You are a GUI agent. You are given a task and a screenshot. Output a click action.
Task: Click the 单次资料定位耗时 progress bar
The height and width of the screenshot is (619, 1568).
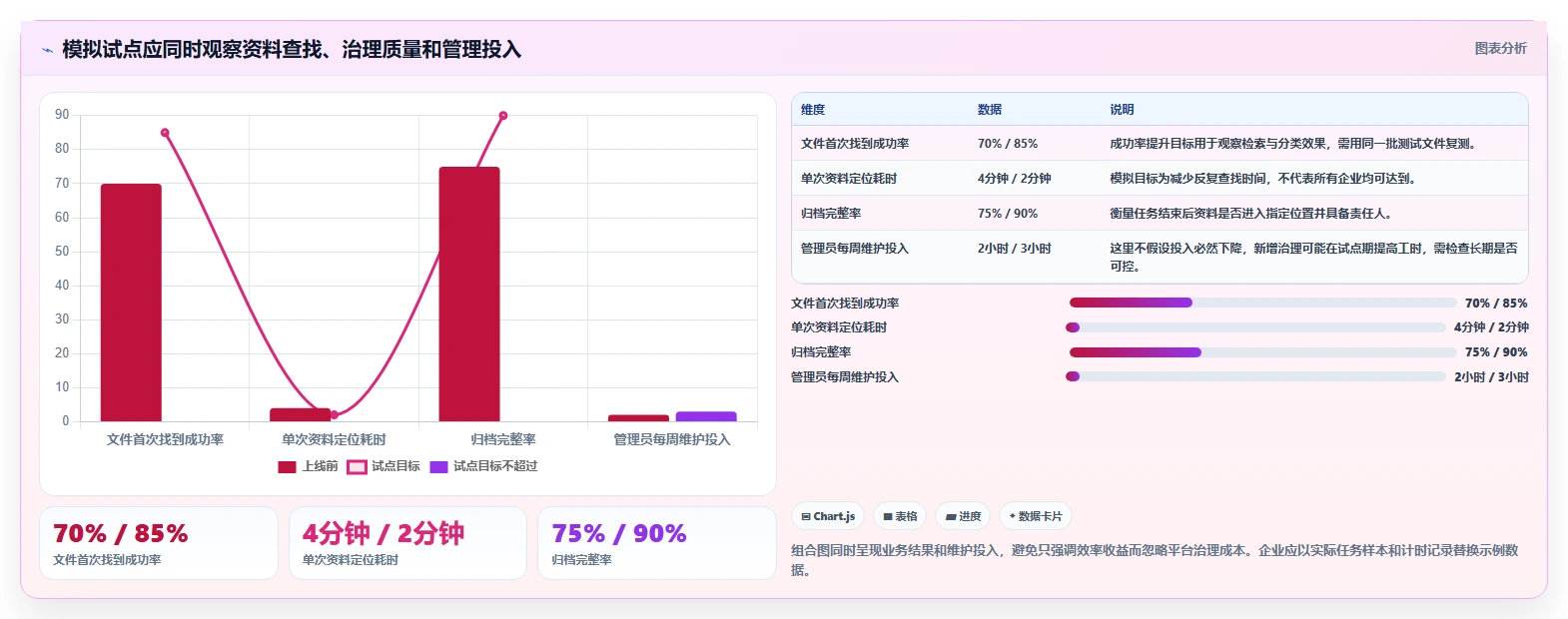coord(1255,327)
